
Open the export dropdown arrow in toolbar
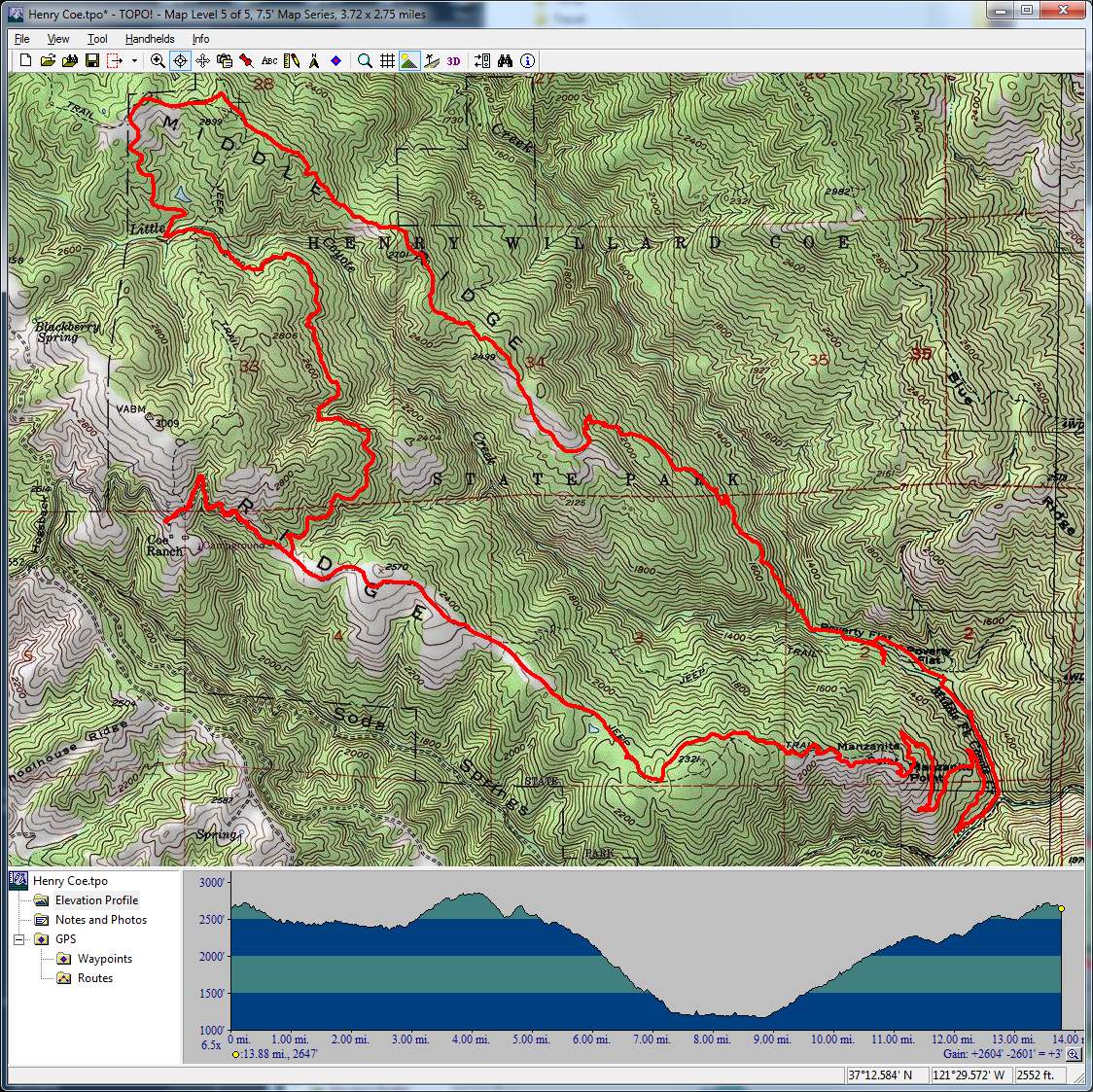[134, 60]
